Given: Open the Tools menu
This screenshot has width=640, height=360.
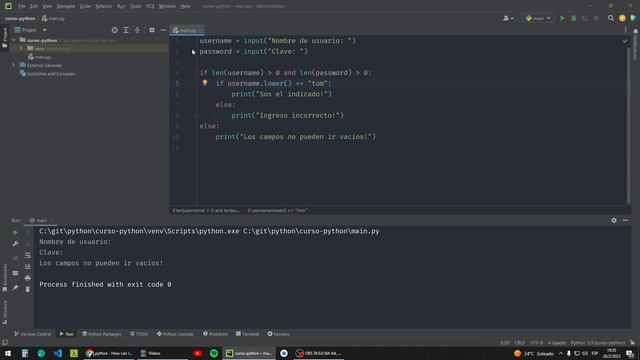Looking at the screenshot, I should tap(136, 6).
